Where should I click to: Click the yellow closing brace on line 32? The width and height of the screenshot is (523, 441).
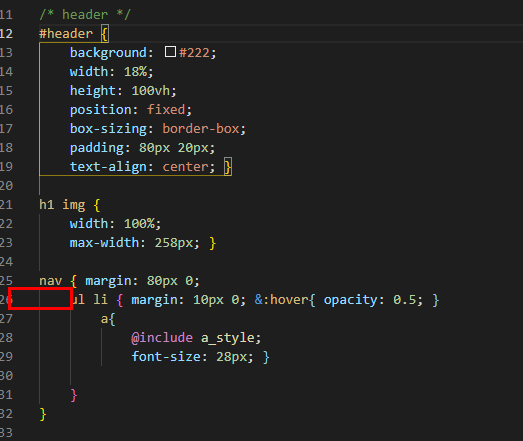tap(43, 414)
